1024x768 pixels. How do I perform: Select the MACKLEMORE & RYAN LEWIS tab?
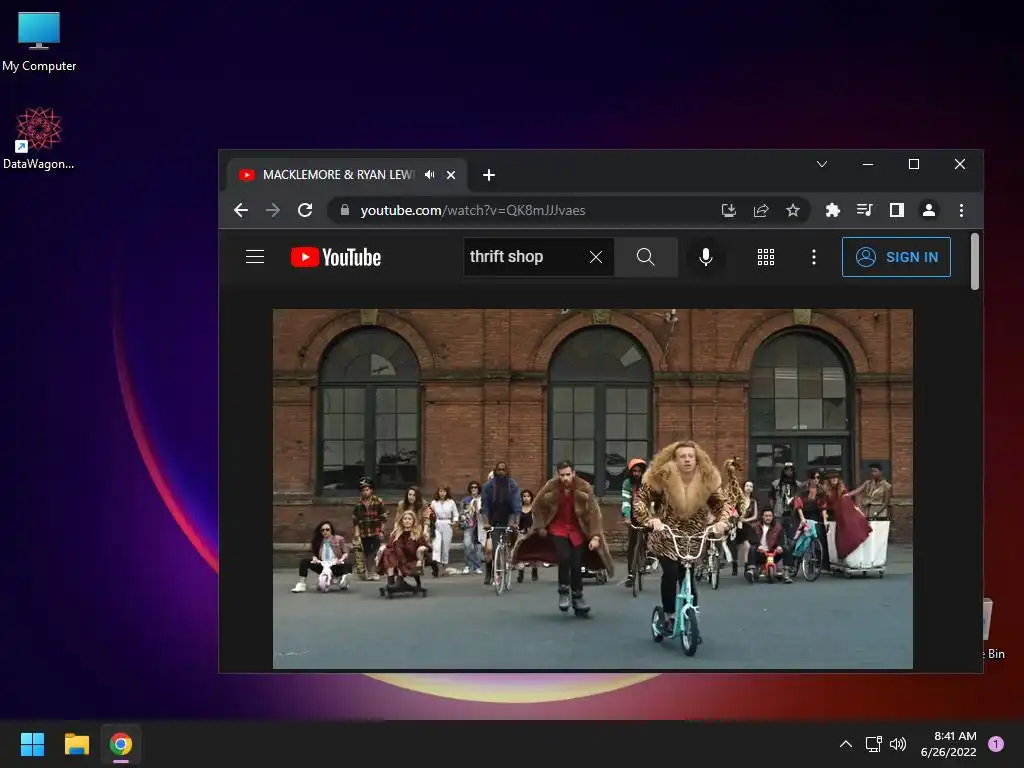tap(347, 175)
